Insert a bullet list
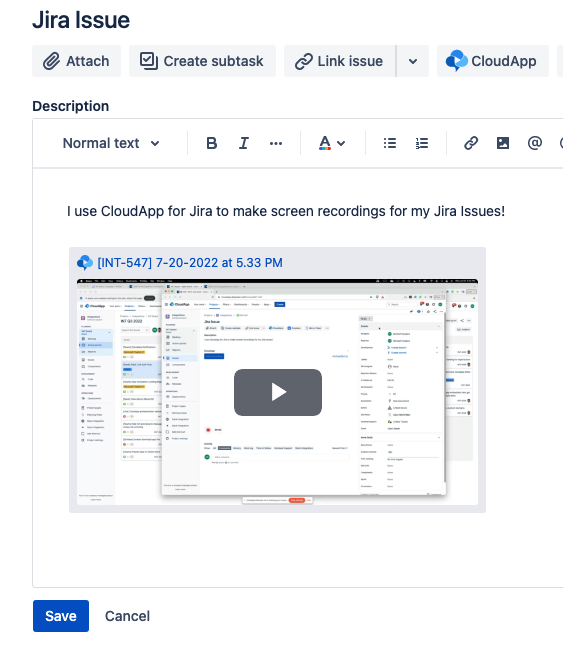Screen dimensions: 563x647 click(390, 143)
